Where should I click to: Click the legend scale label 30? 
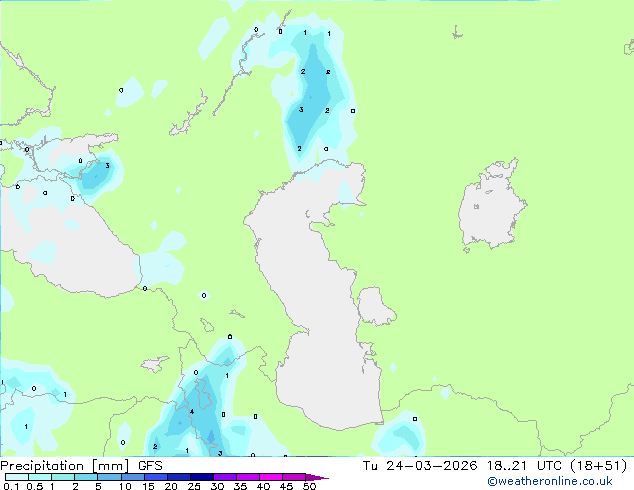point(217,486)
